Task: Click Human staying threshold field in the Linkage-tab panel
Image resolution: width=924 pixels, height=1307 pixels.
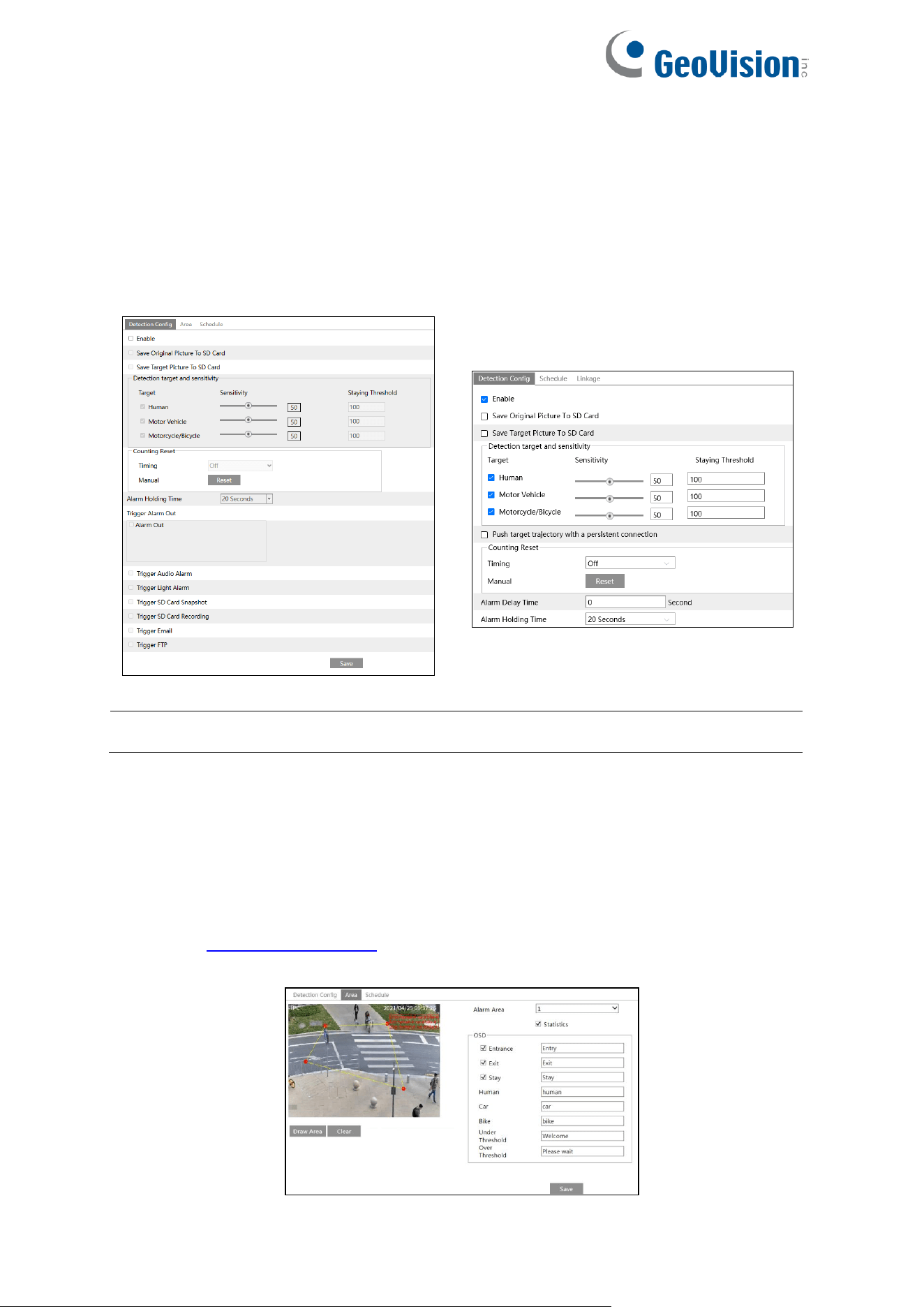Action: click(x=726, y=478)
